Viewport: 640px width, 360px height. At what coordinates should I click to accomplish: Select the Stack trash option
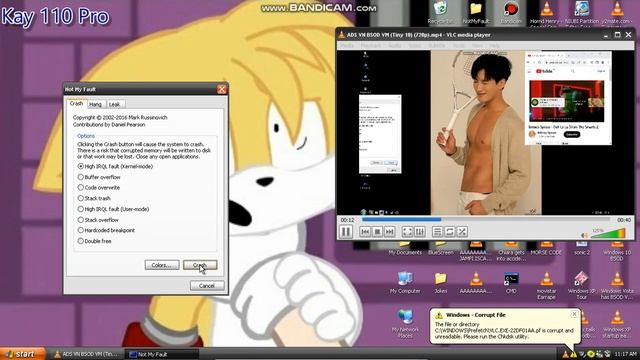[80, 198]
